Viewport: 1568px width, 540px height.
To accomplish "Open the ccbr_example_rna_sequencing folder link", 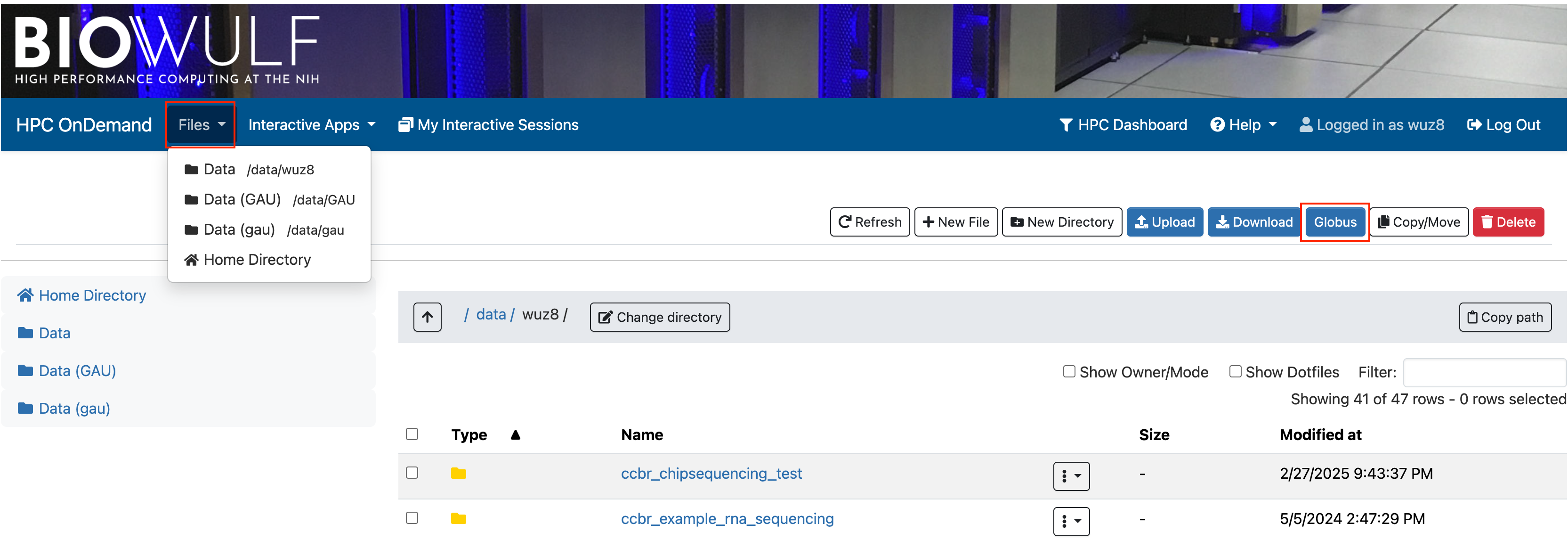I will [x=727, y=519].
